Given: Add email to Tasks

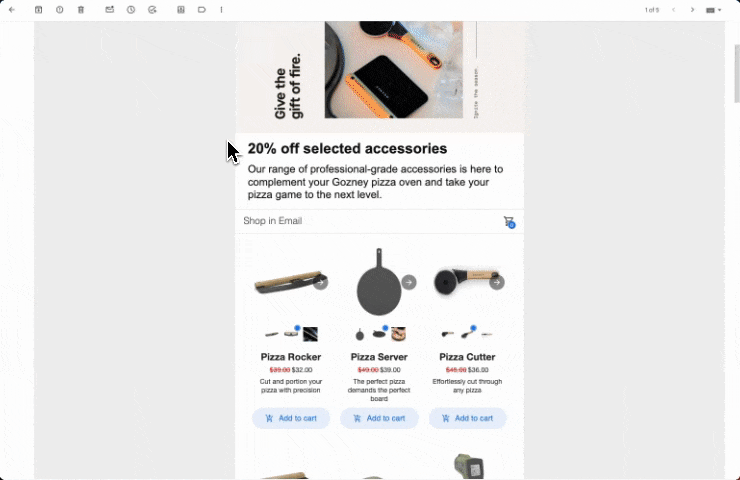Looking at the screenshot, I should point(152,9).
